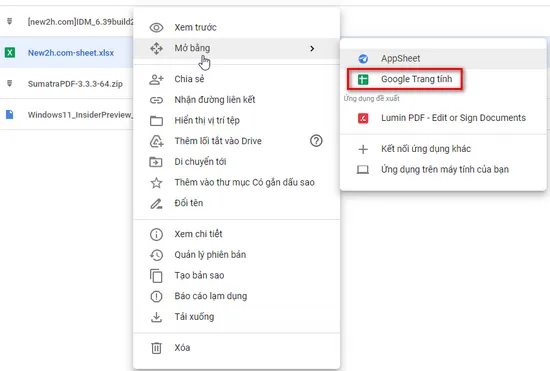
Task: Click the alert icon beside Báo cáo lạm dụng
Action: 156,296
